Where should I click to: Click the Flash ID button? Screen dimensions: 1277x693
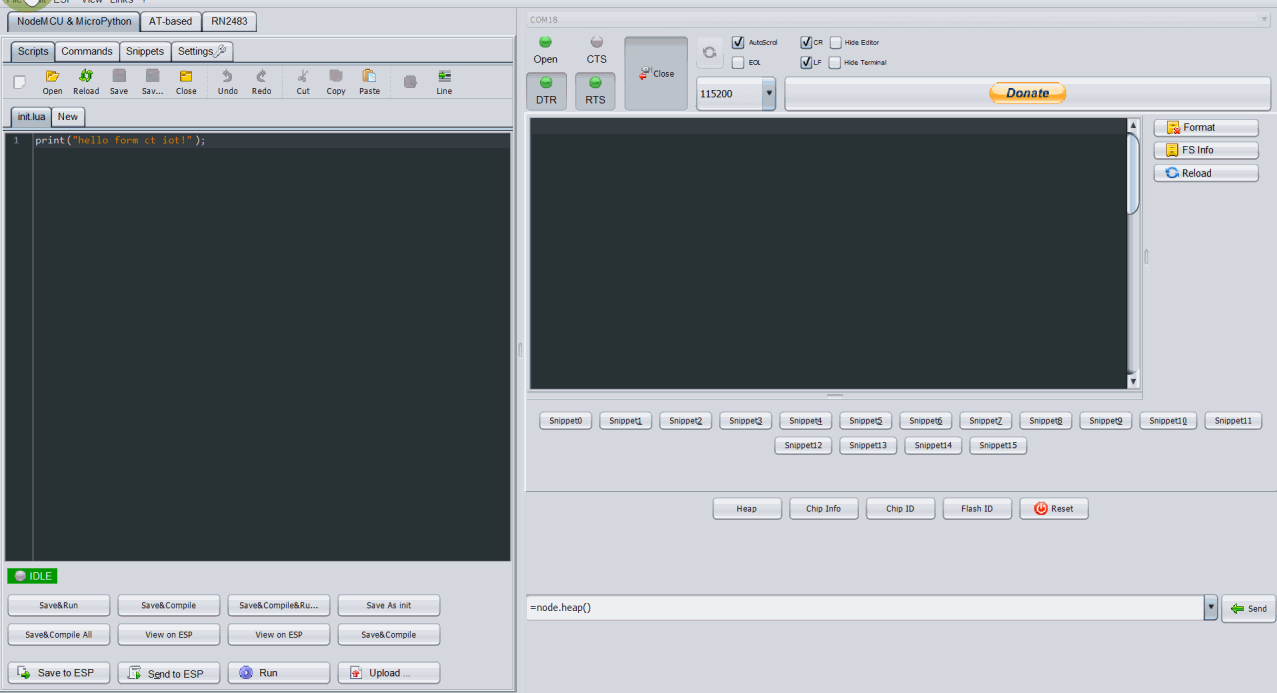point(977,508)
